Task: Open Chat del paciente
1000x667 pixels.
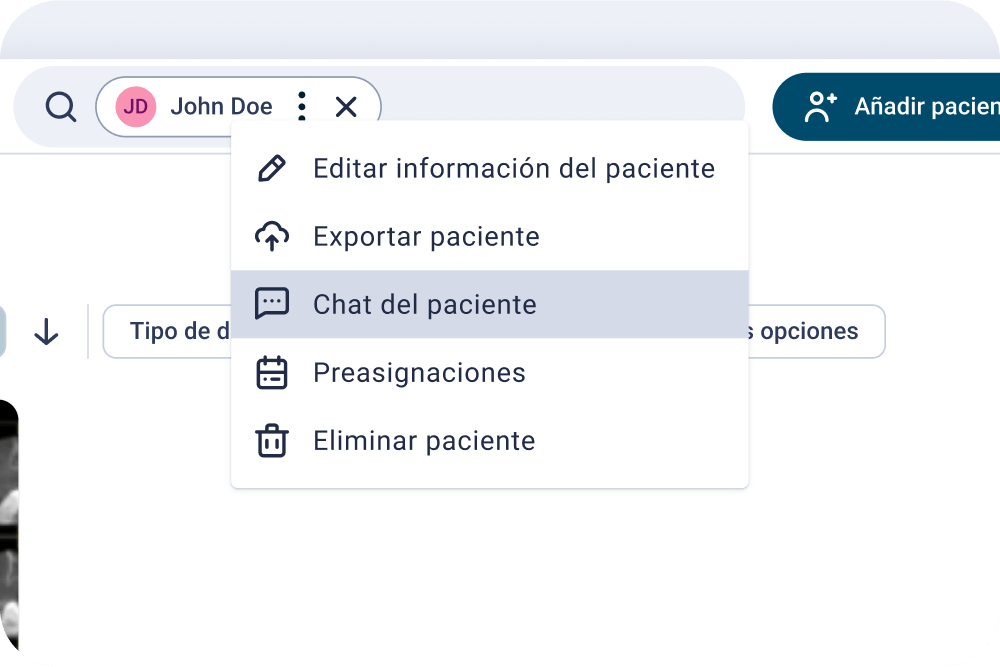Action: pyautogui.click(x=490, y=304)
